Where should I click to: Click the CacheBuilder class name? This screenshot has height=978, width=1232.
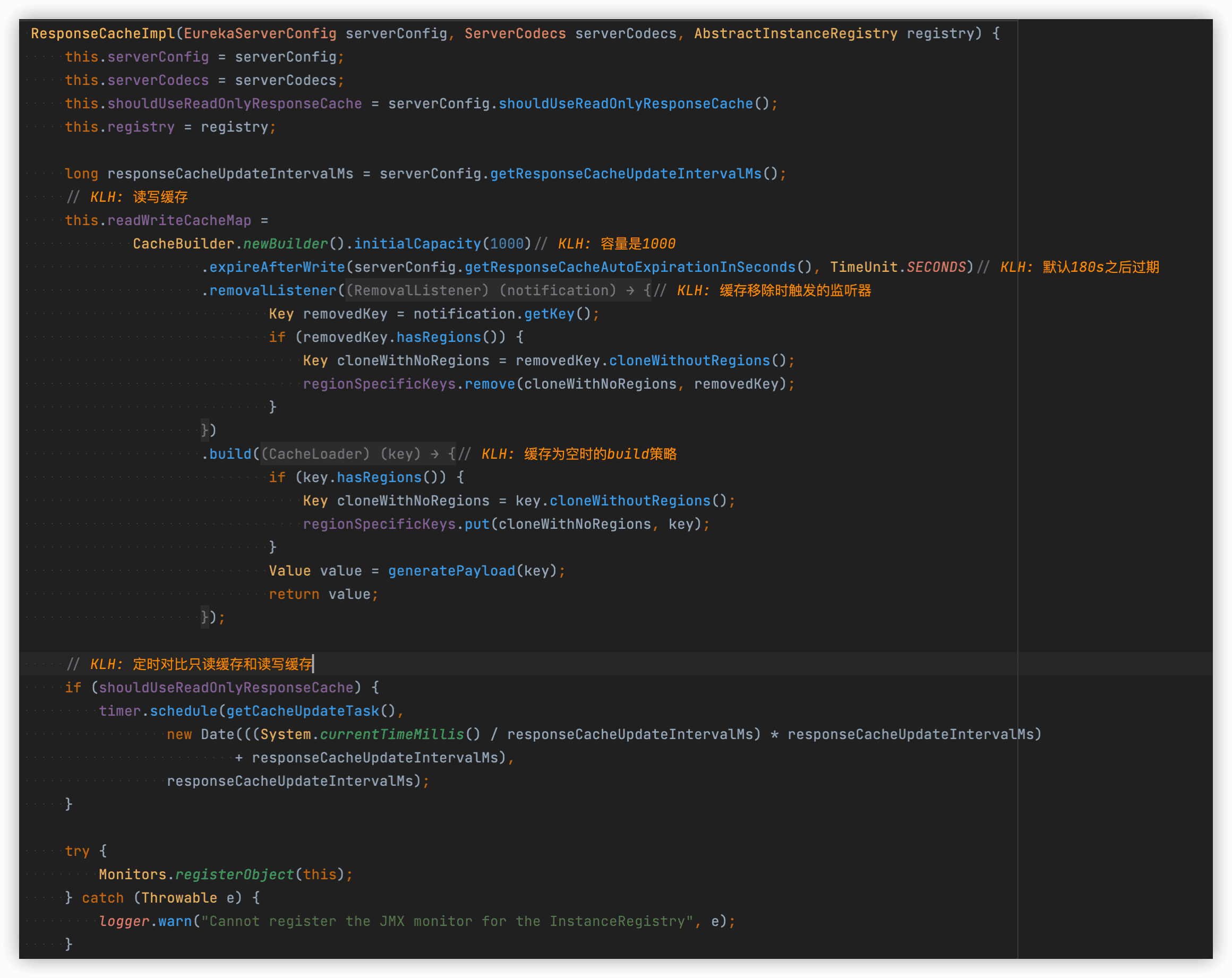pos(183,244)
